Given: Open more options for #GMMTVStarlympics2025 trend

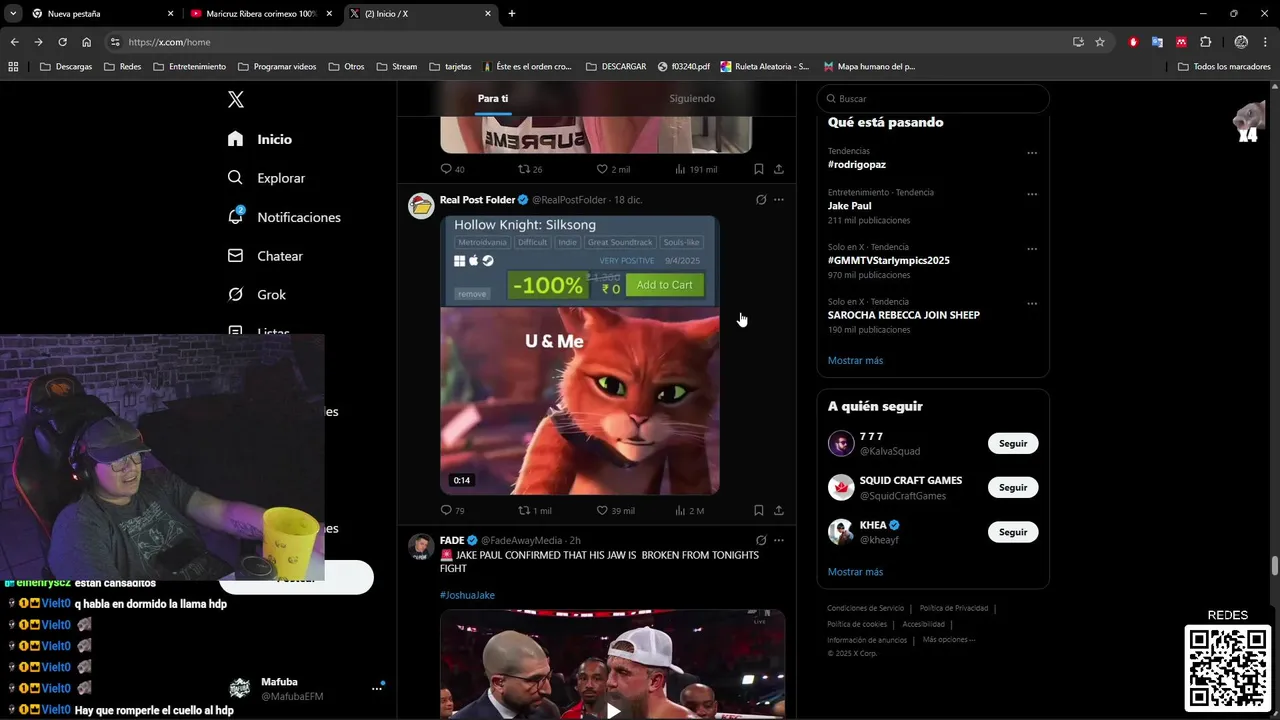Looking at the screenshot, I should 1032,249.
